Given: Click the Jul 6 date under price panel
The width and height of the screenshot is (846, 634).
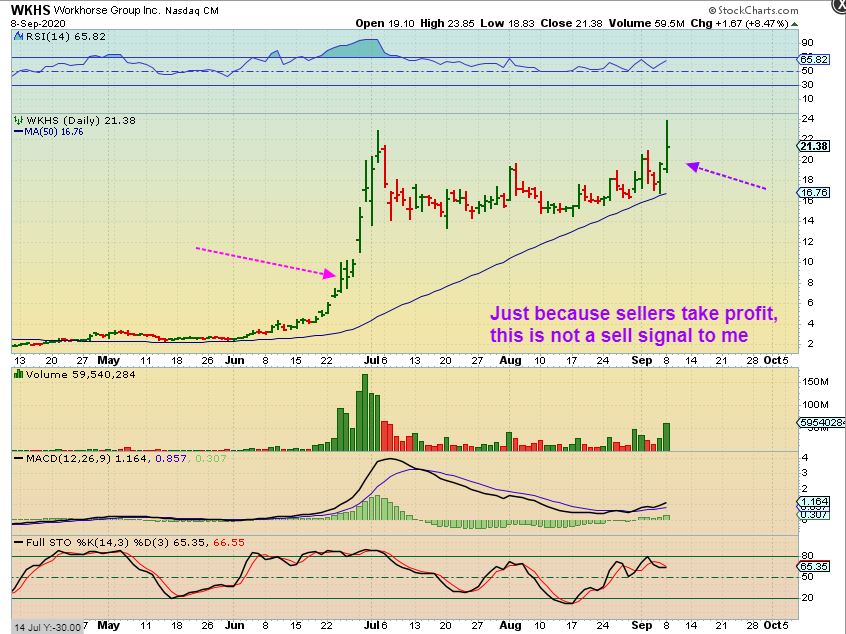Looking at the screenshot, I should coord(376,360).
